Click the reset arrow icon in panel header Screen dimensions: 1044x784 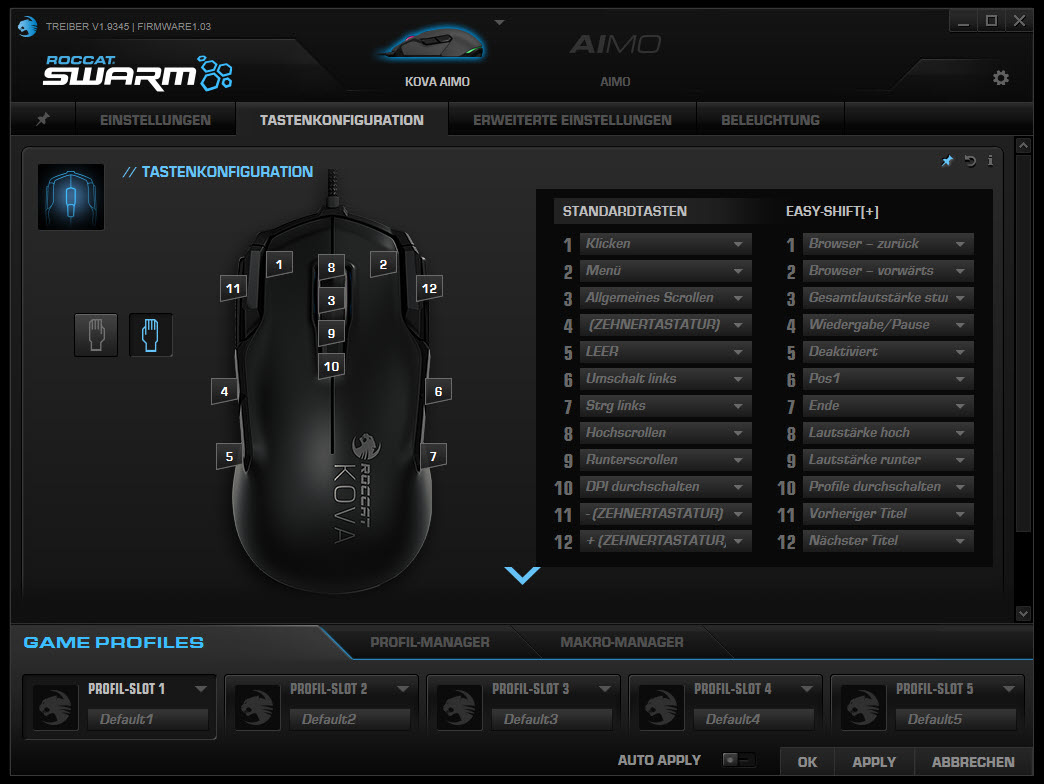pyautogui.click(x=970, y=160)
